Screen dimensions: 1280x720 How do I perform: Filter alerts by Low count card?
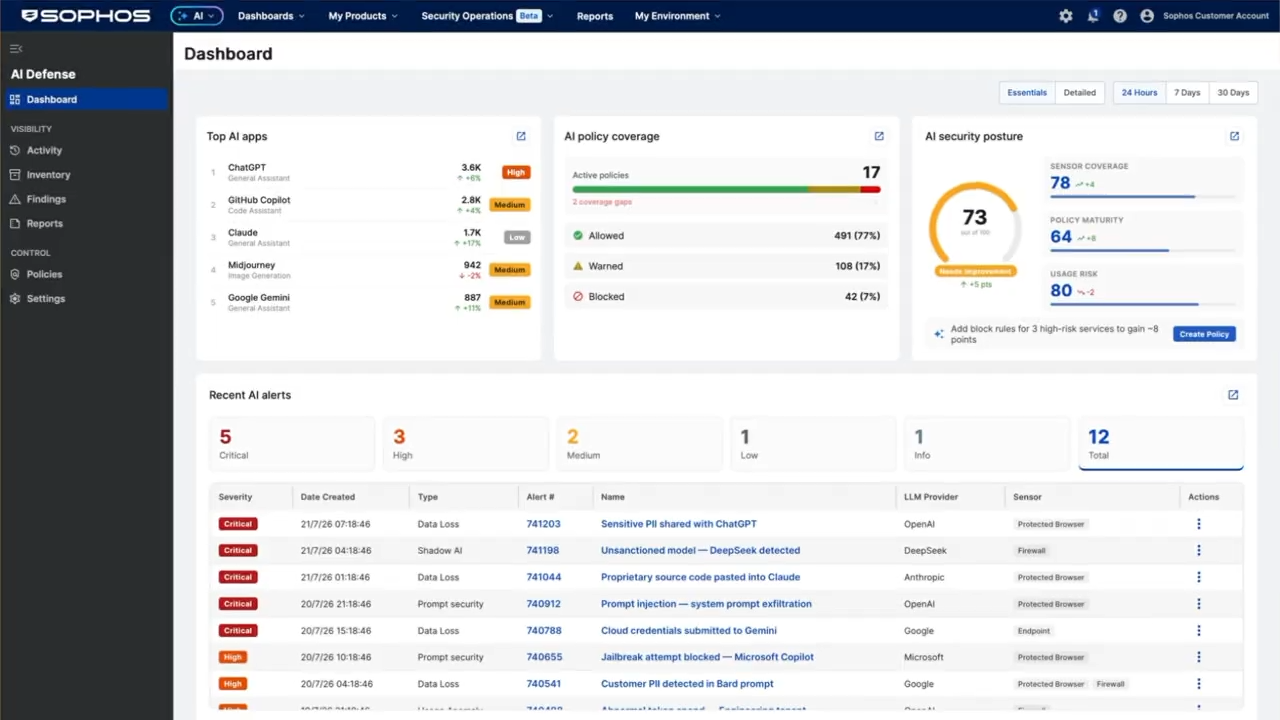pos(814,444)
